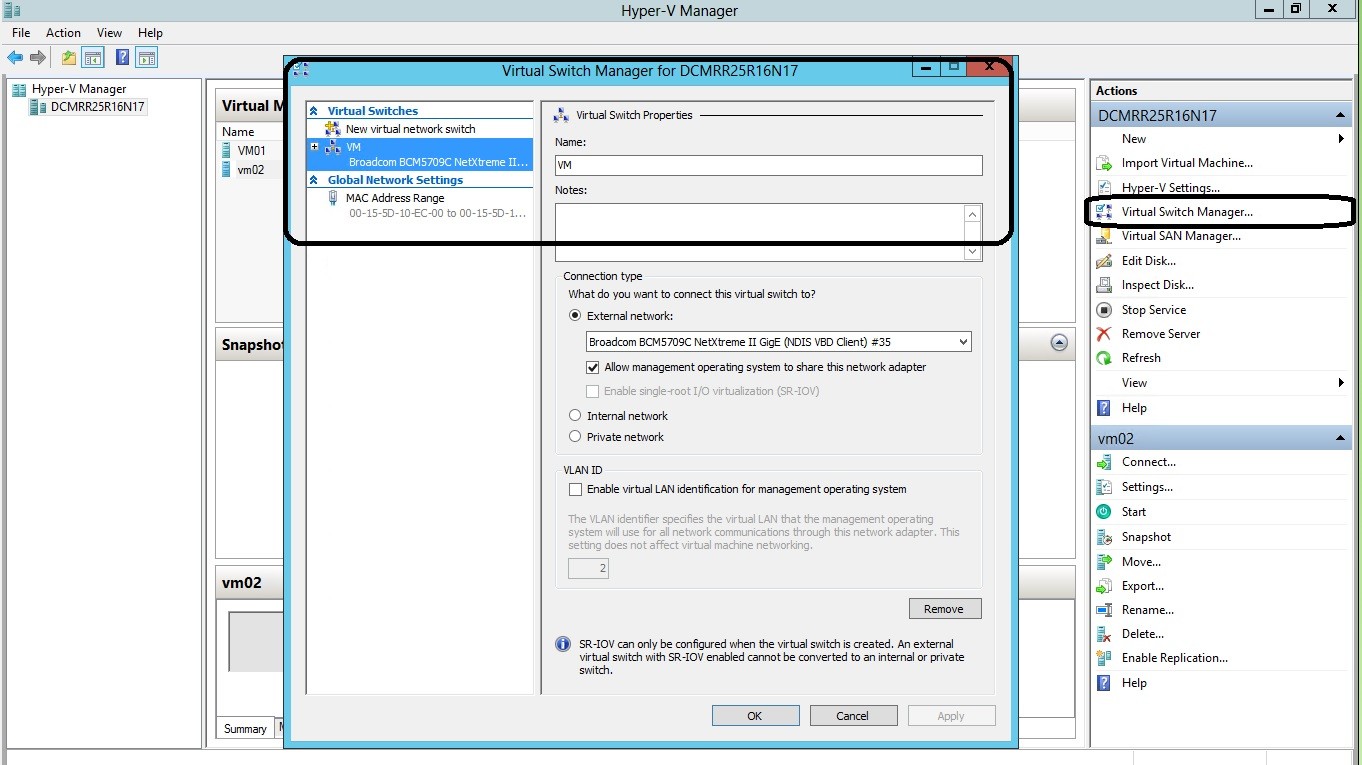Open the Action menu
1362x765 pixels.
(x=63, y=33)
